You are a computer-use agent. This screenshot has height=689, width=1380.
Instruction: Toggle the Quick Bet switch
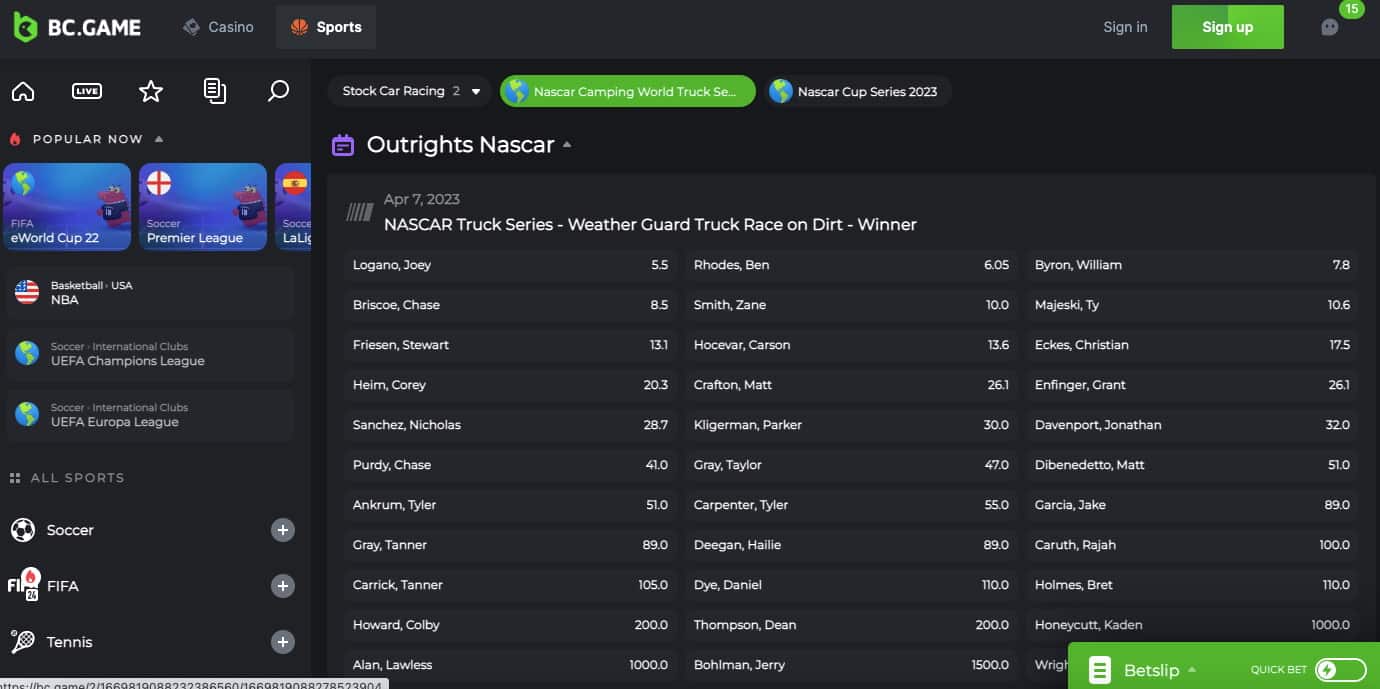tap(1340, 670)
